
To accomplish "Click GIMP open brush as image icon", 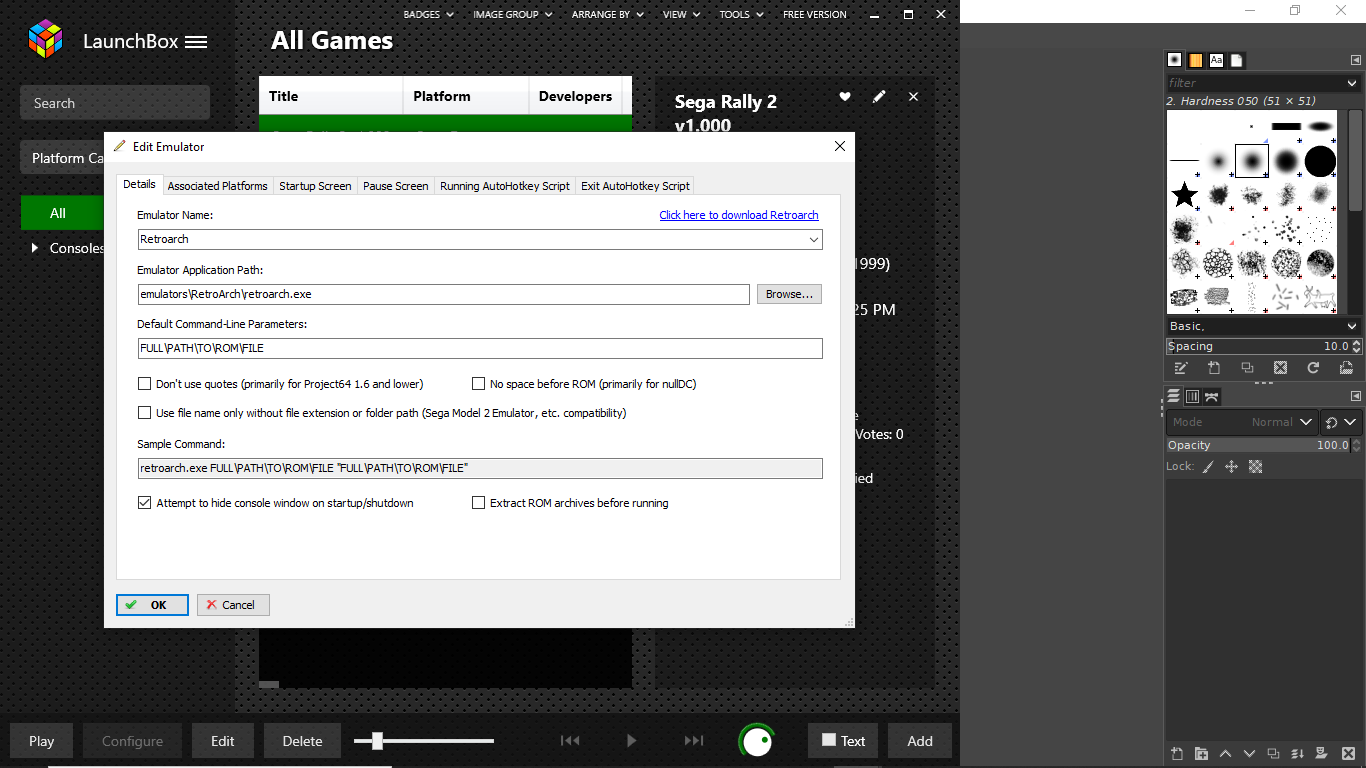I will [1346, 368].
